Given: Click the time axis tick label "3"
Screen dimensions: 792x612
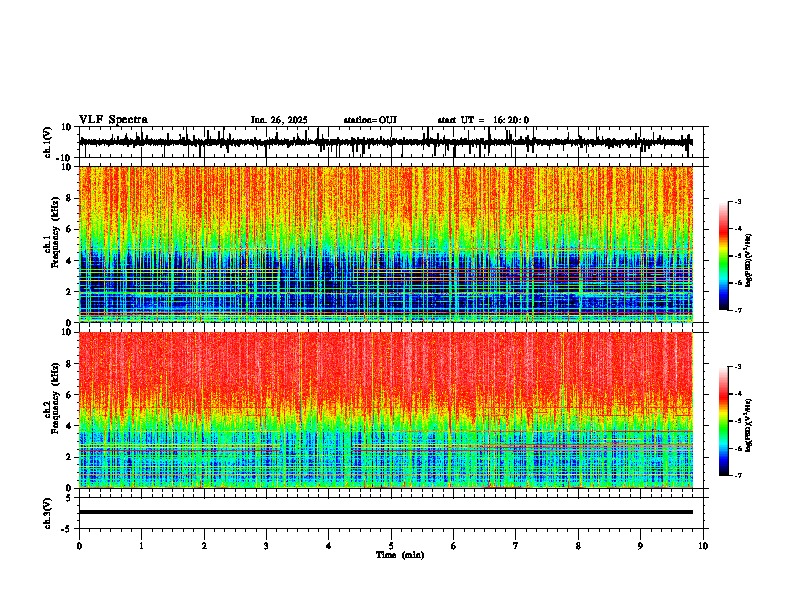Looking at the screenshot, I should point(266,546).
